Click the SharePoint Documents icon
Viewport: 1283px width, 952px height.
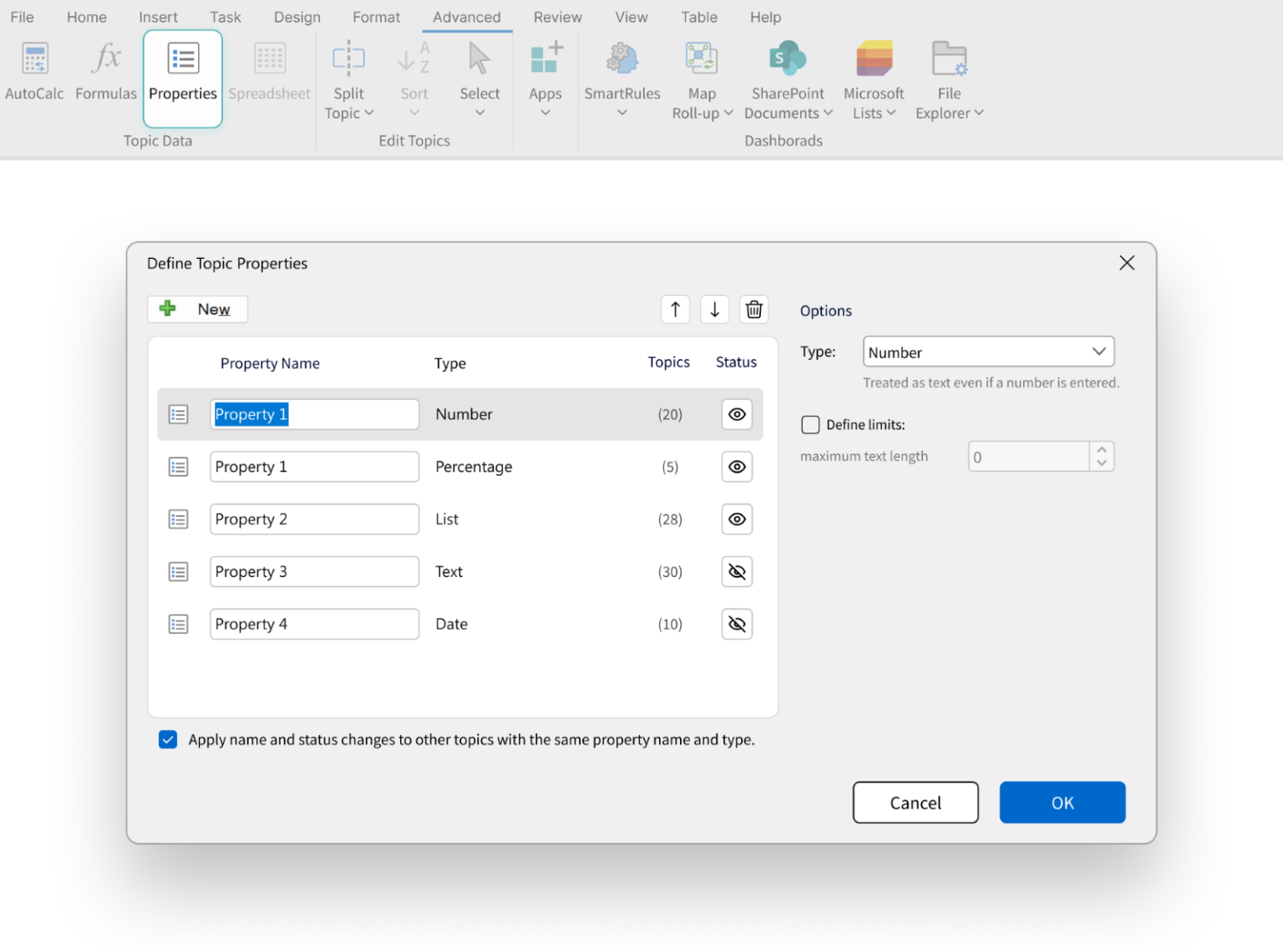[786, 75]
